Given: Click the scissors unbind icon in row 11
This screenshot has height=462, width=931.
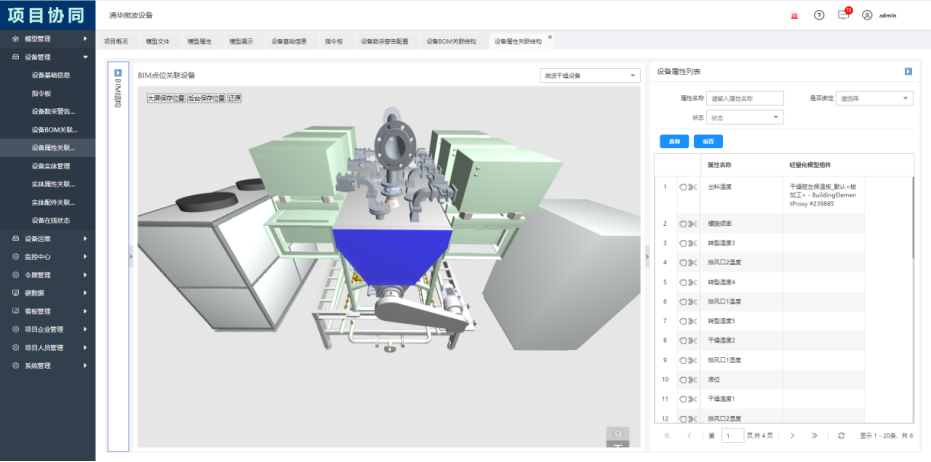Looking at the screenshot, I should pos(692,399).
